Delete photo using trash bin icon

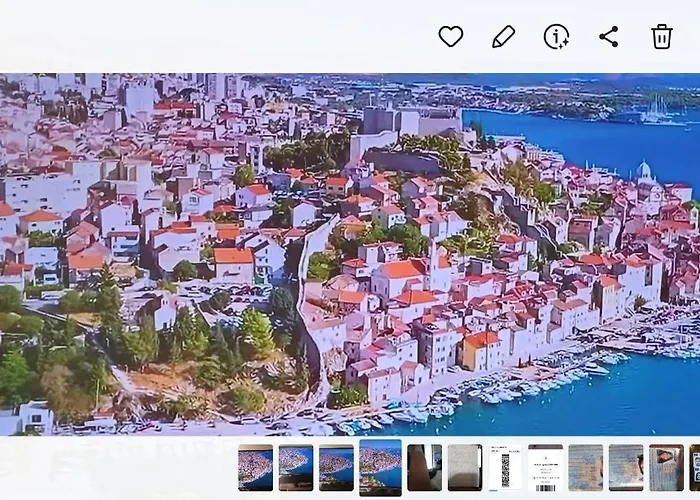pos(662,37)
